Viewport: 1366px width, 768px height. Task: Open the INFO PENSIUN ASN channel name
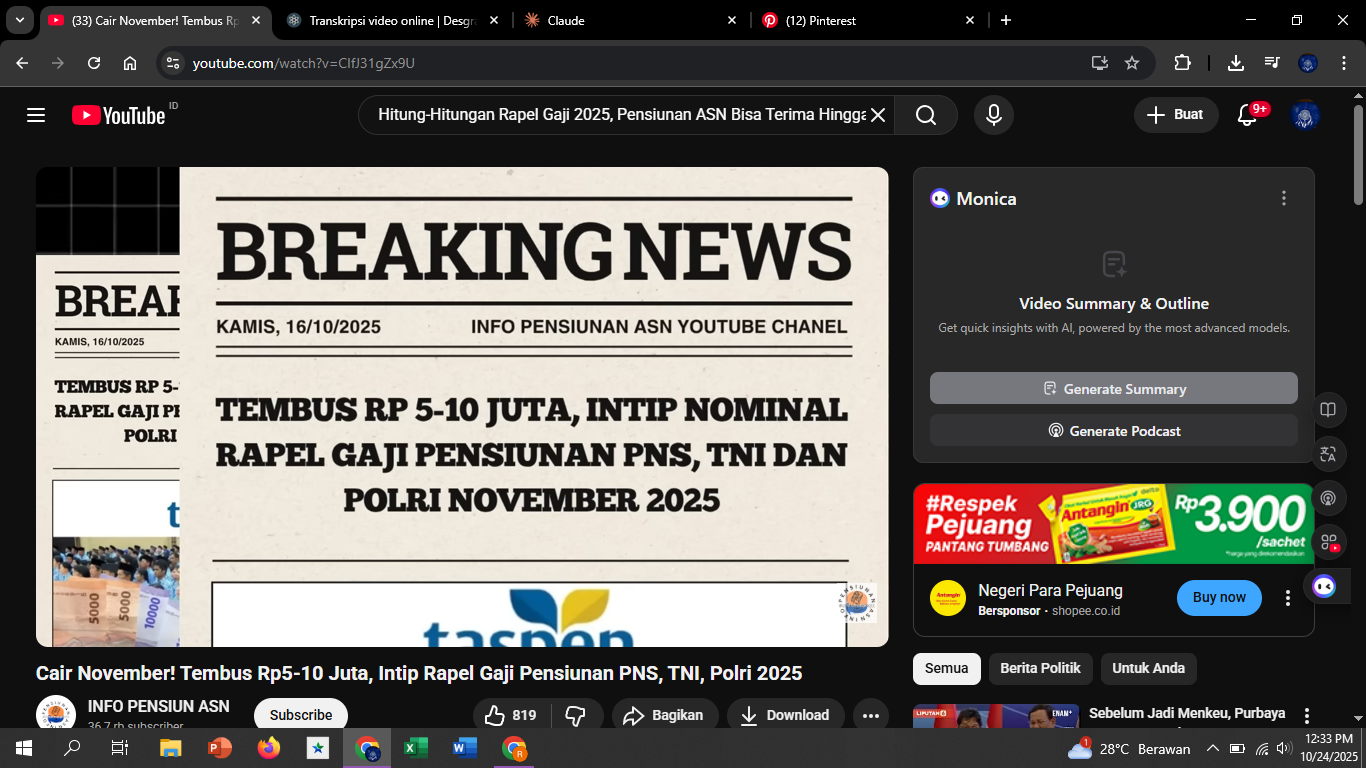pyautogui.click(x=159, y=706)
